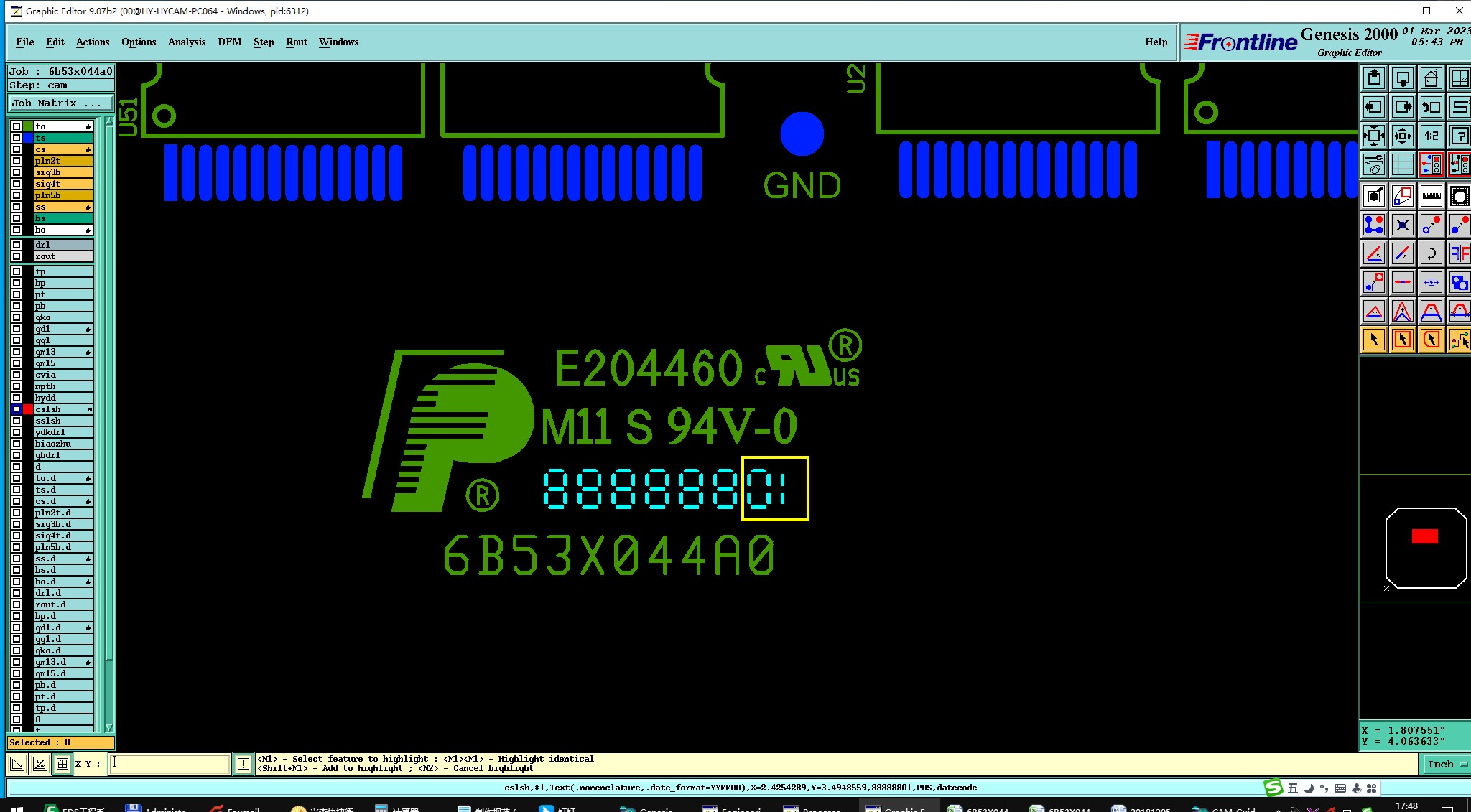The width and height of the screenshot is (1471, 812).
Task: Select the red-blue angled line tool
Action: click(x=1373, y=253)
